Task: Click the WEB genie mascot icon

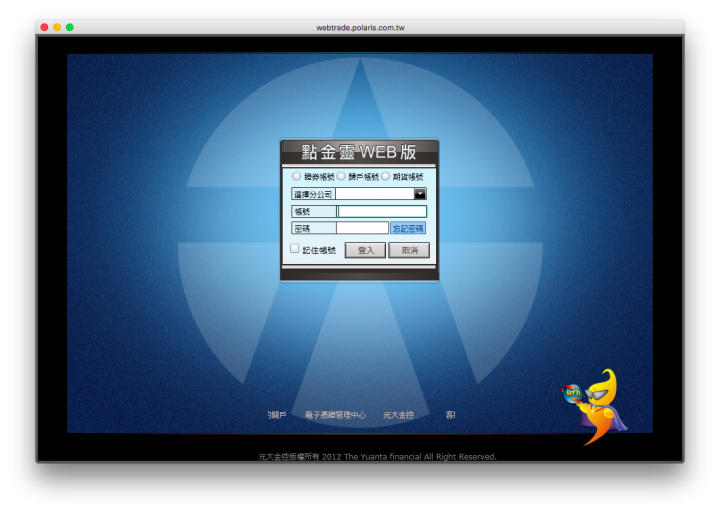Action: pos(595,406)
